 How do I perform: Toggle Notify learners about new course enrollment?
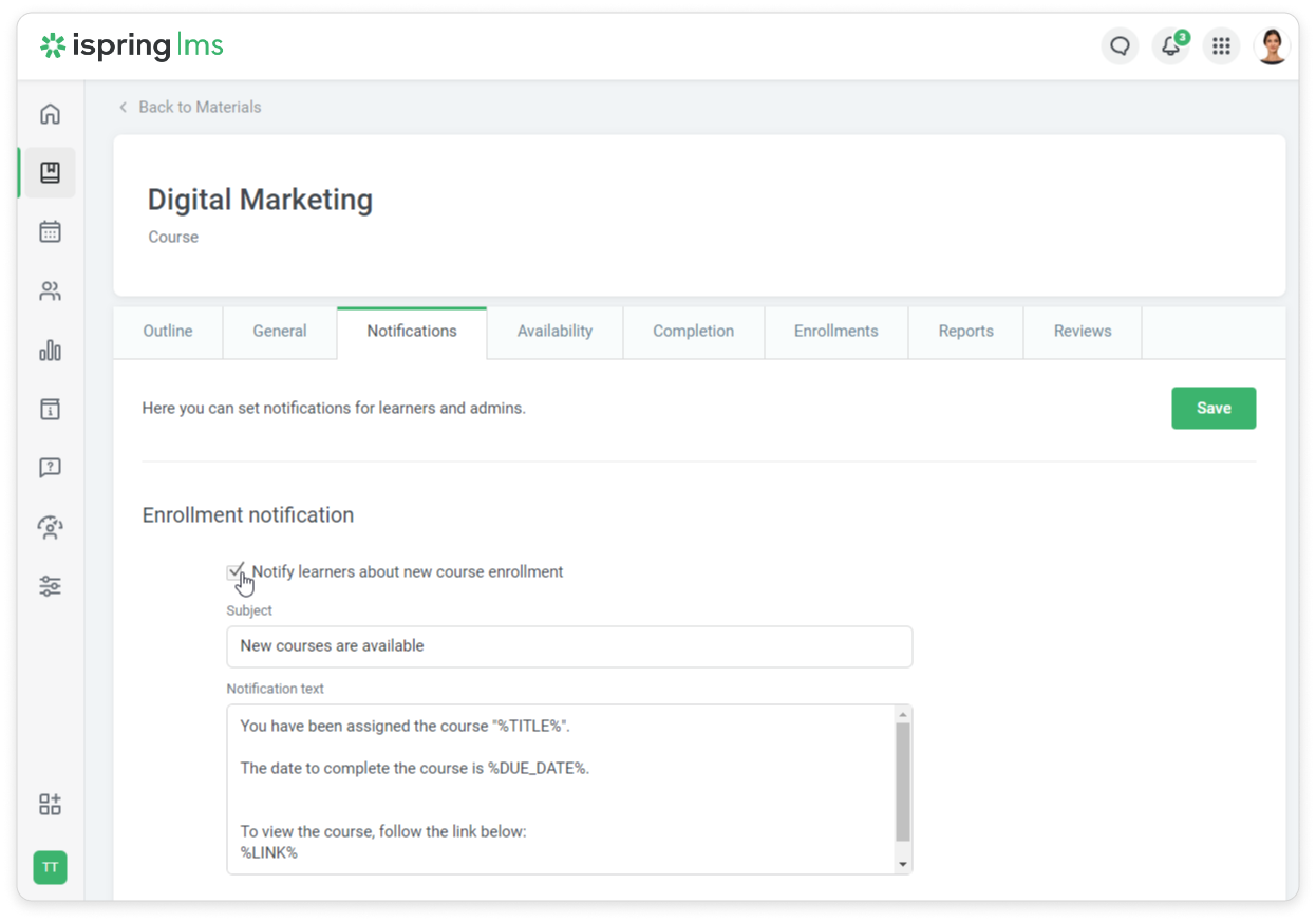click(x=234, y=572)
